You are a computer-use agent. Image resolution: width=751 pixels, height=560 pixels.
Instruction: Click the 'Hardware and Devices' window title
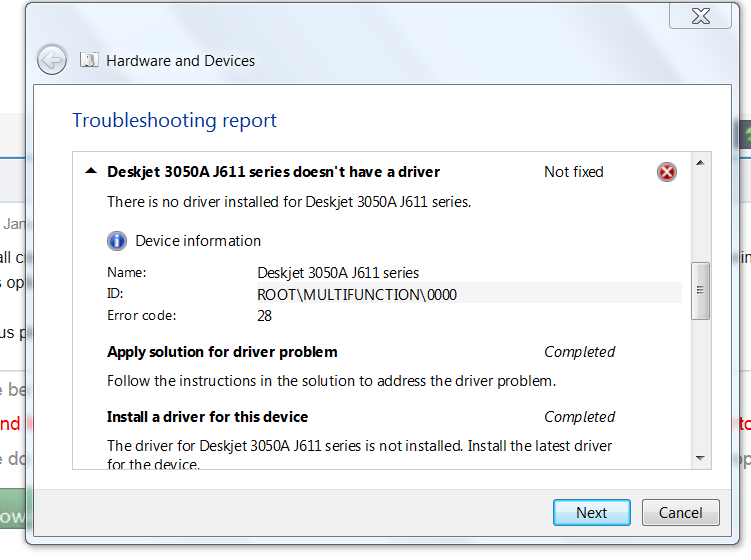coord(181,61)
